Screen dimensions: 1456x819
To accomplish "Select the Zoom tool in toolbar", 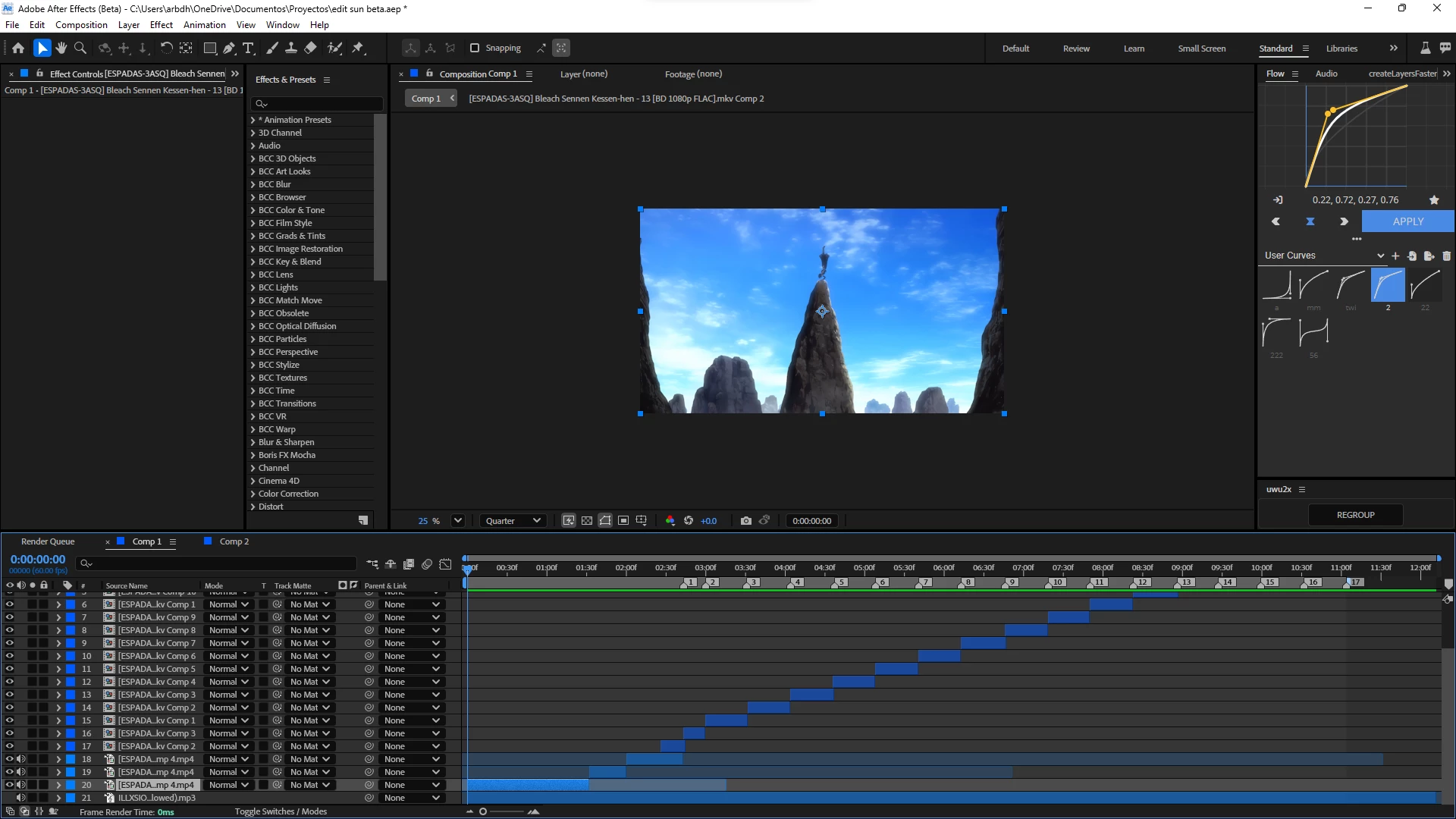I will pyautogui.click(x=80, y=48).
